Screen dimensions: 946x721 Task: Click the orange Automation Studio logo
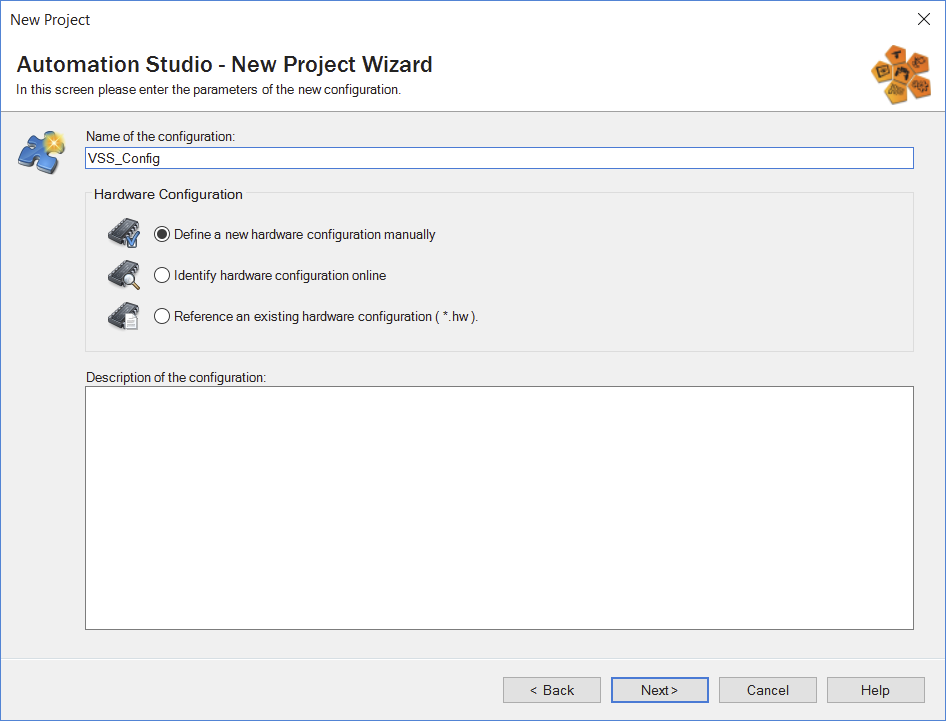pyautogui.click(x=901, y=74)
